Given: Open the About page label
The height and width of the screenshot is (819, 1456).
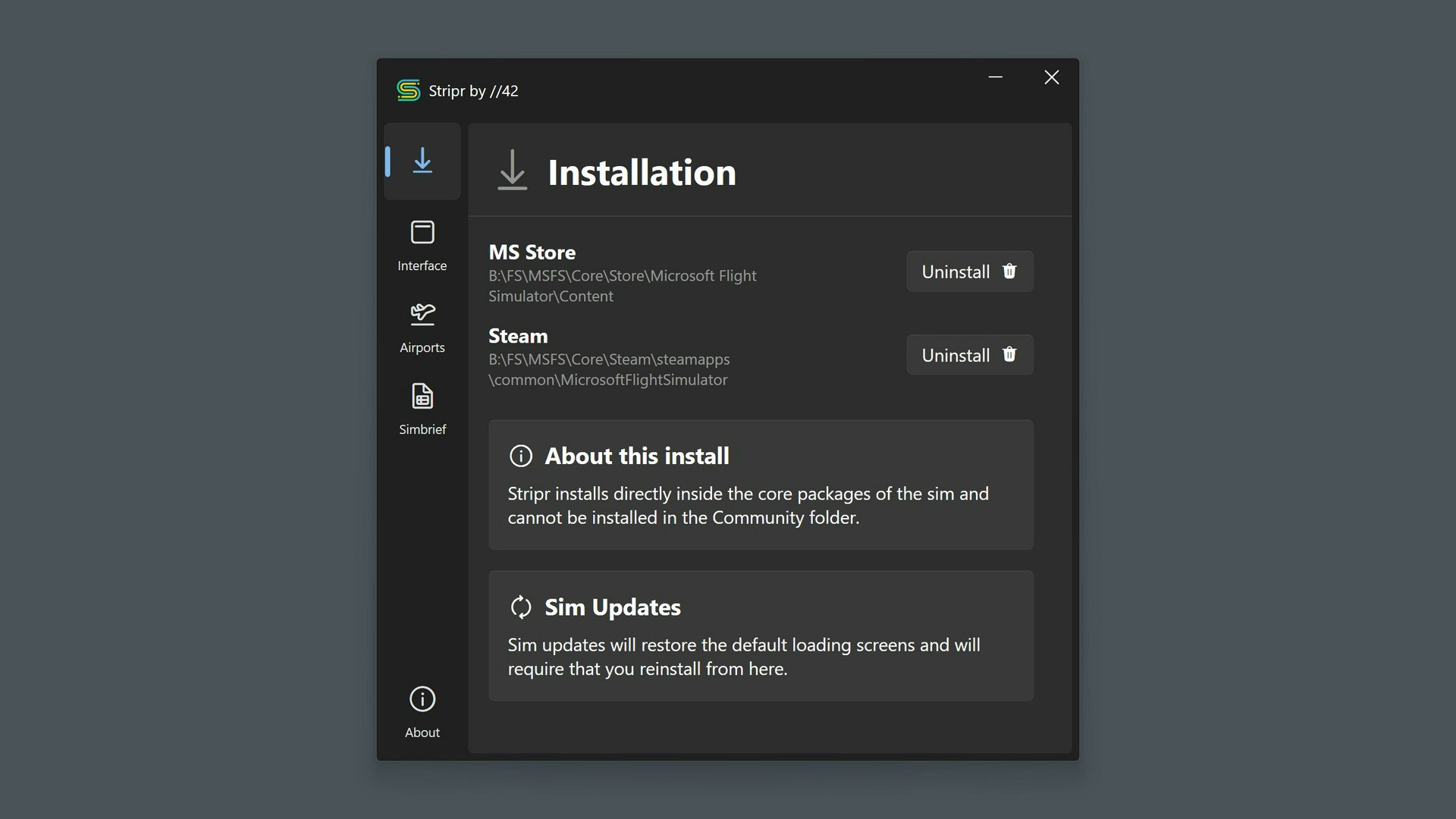Looking at the screenshot, I should [x=422, y=733].
